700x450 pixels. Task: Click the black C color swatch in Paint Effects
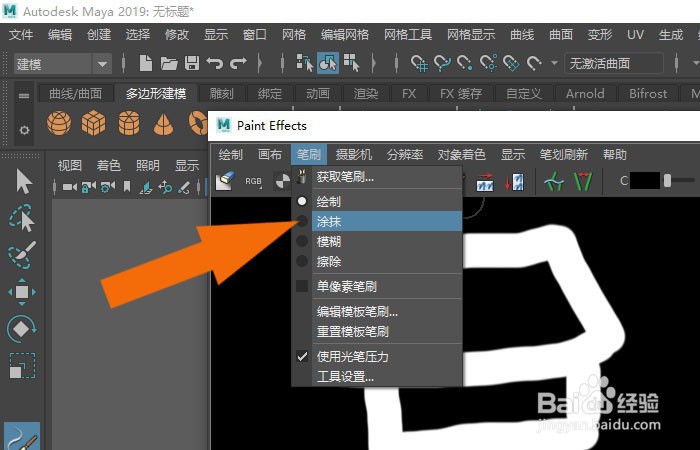[x=645, y=181]
